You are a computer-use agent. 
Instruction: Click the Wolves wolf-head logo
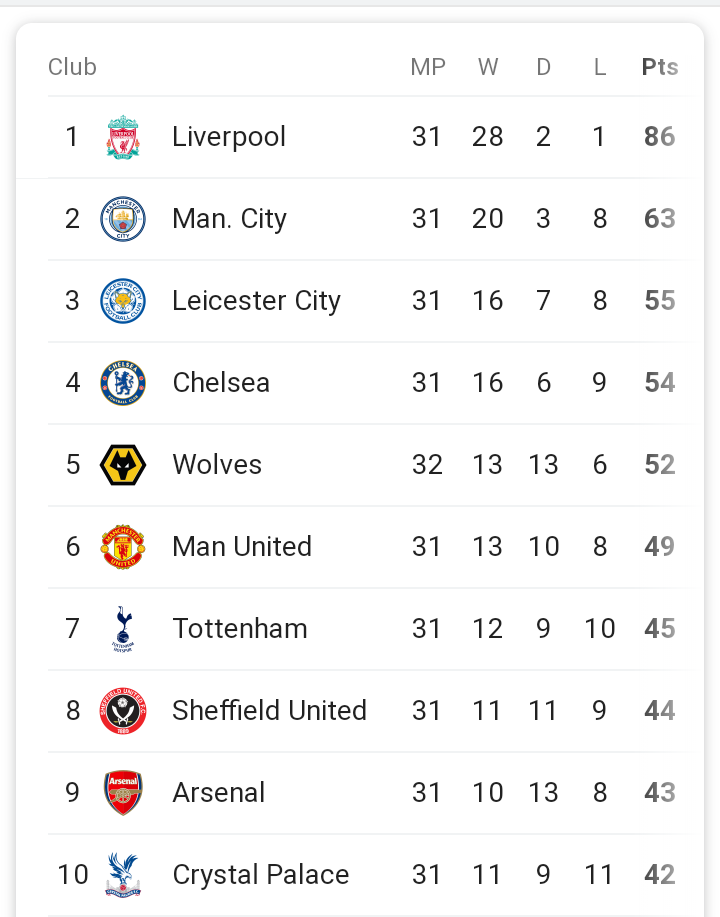123,465
